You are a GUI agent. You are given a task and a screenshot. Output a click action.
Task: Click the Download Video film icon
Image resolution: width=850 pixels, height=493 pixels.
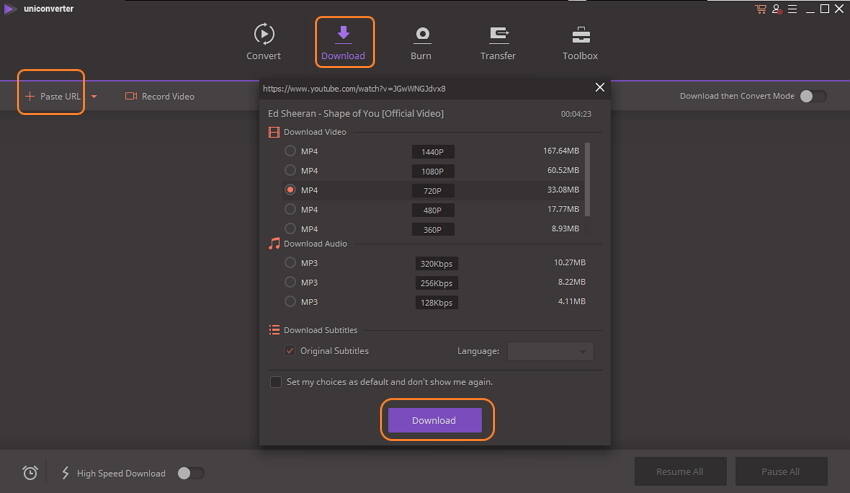click(x=274, y=132)
